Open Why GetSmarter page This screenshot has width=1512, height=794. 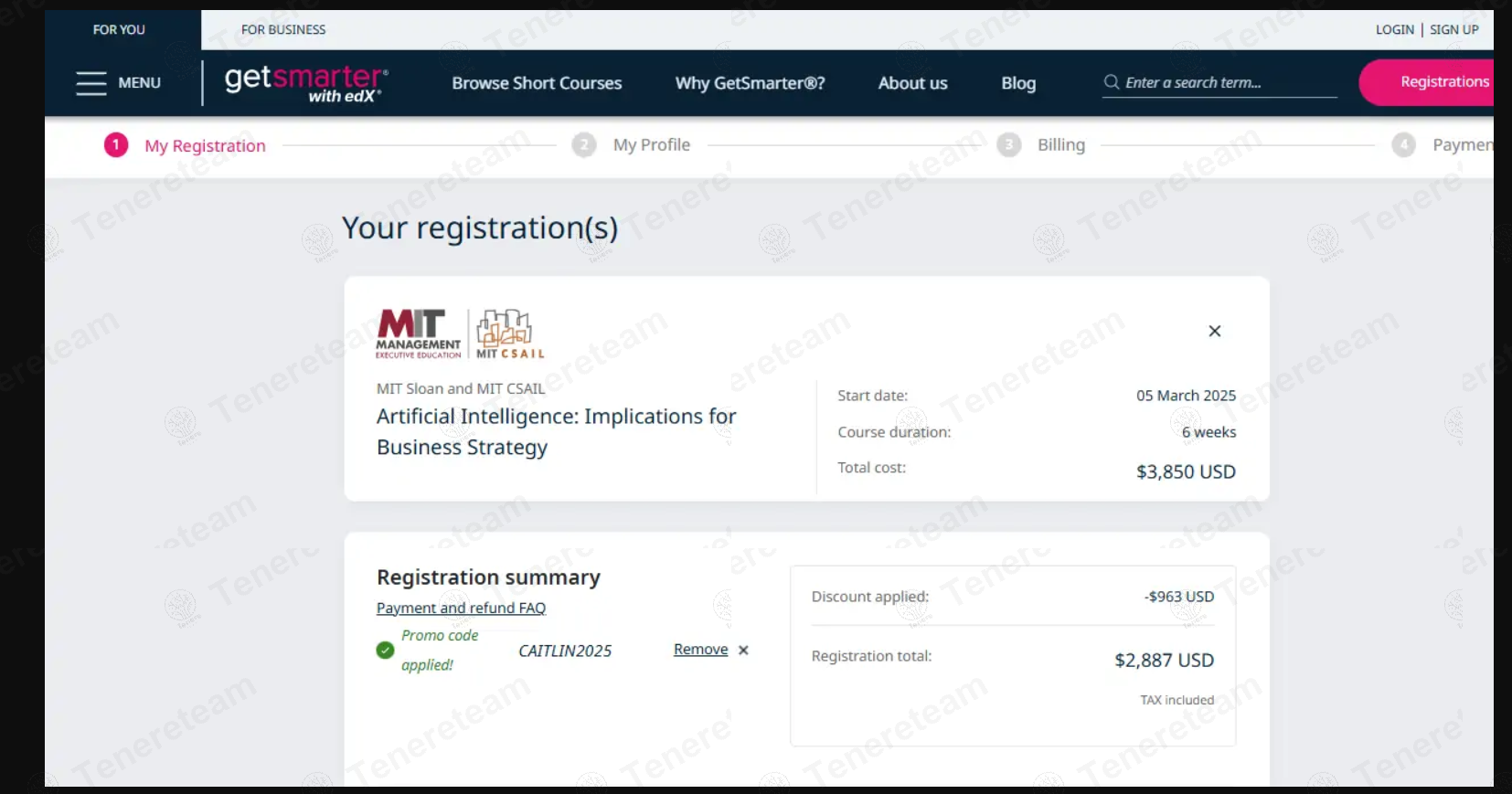pyautogui.click(x=750, y=83)
